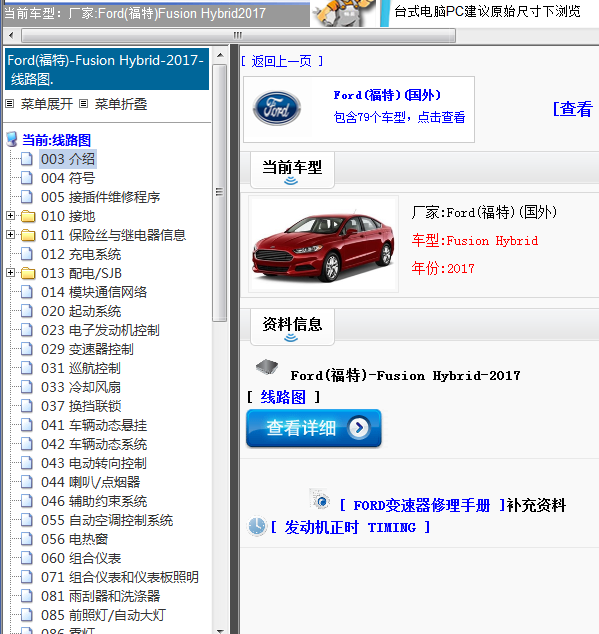Click 菜单展开 to expand all menus
Image resolution: width=599 pixels, height=634 pixels.
47,104
